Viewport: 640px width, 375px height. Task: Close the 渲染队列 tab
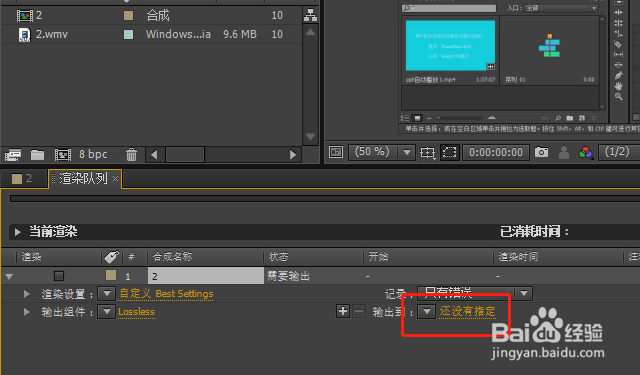click(116, 178)
